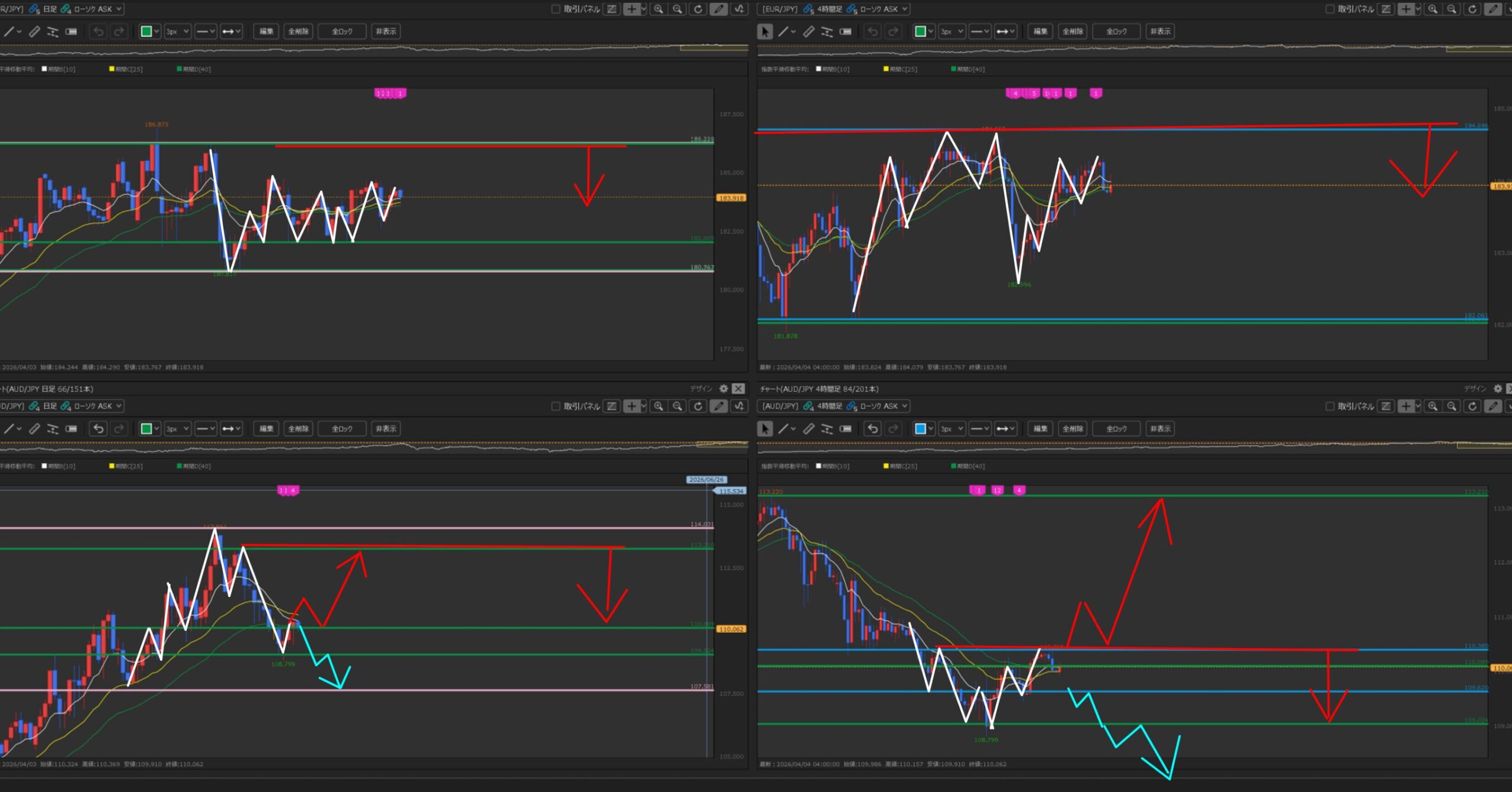Click the 4時間足 timeframe label on the EUR/JPY chart header
1512x792 pixels.
(829, 9)
